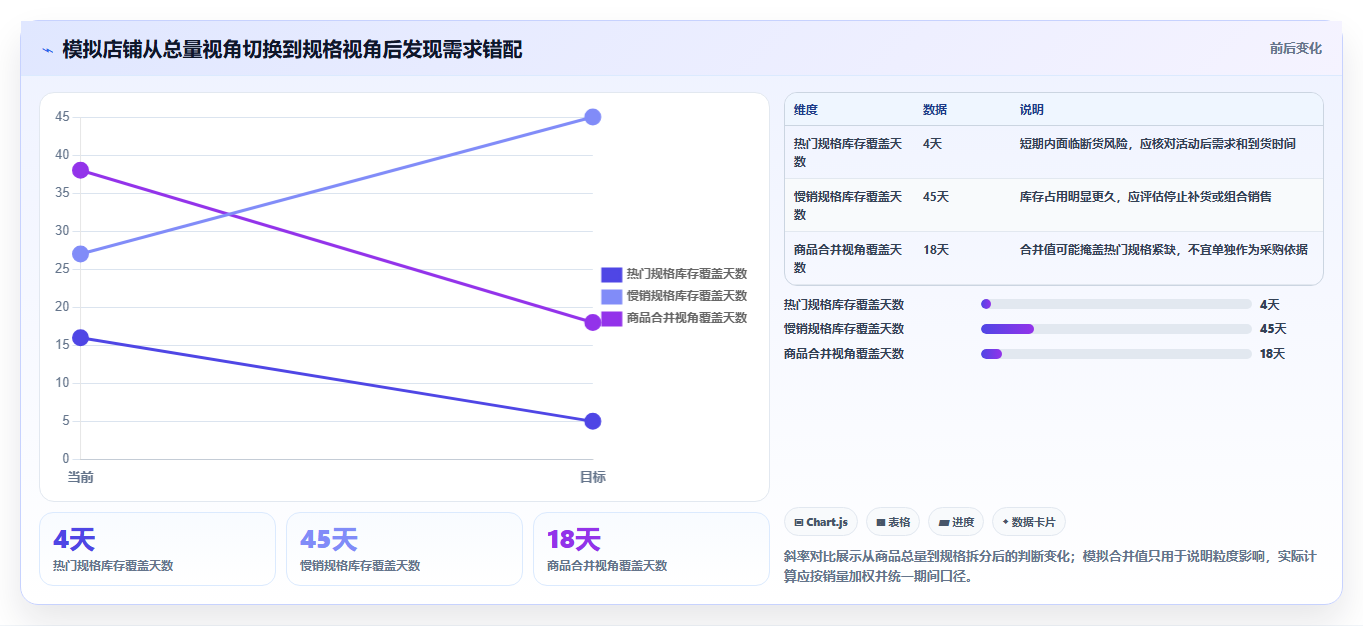The height and width of the screenshot is (626, 1363).
Task: Click table cell 商品合并视角覆盖天数 in third row
Action: point(848,258)
